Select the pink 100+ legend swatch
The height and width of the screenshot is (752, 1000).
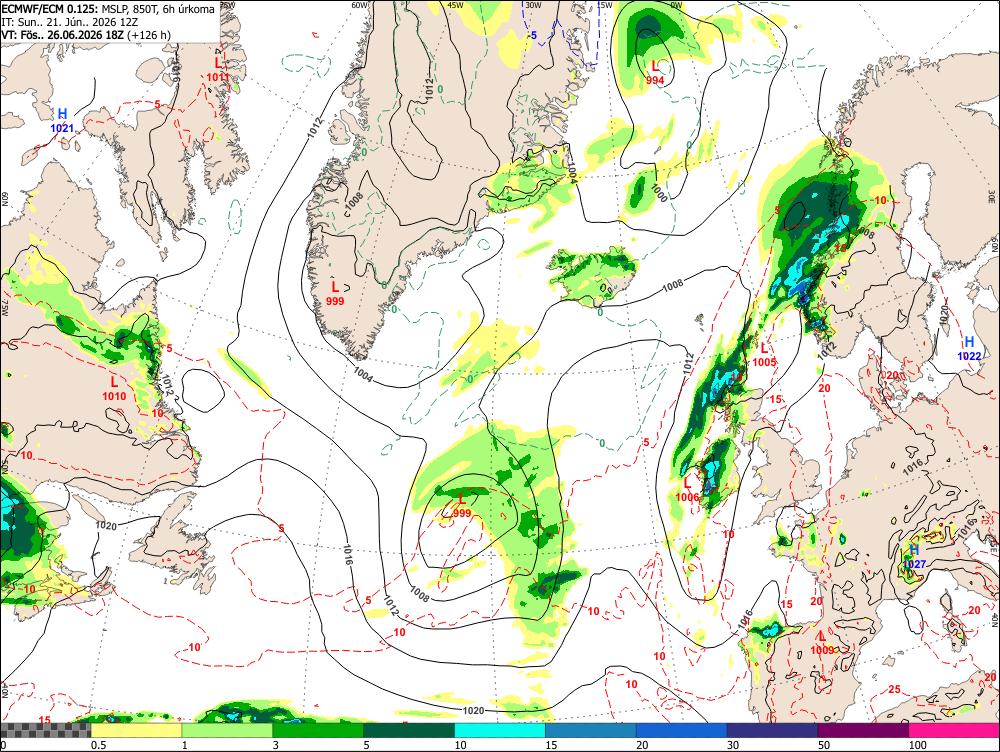click(954, 730)
